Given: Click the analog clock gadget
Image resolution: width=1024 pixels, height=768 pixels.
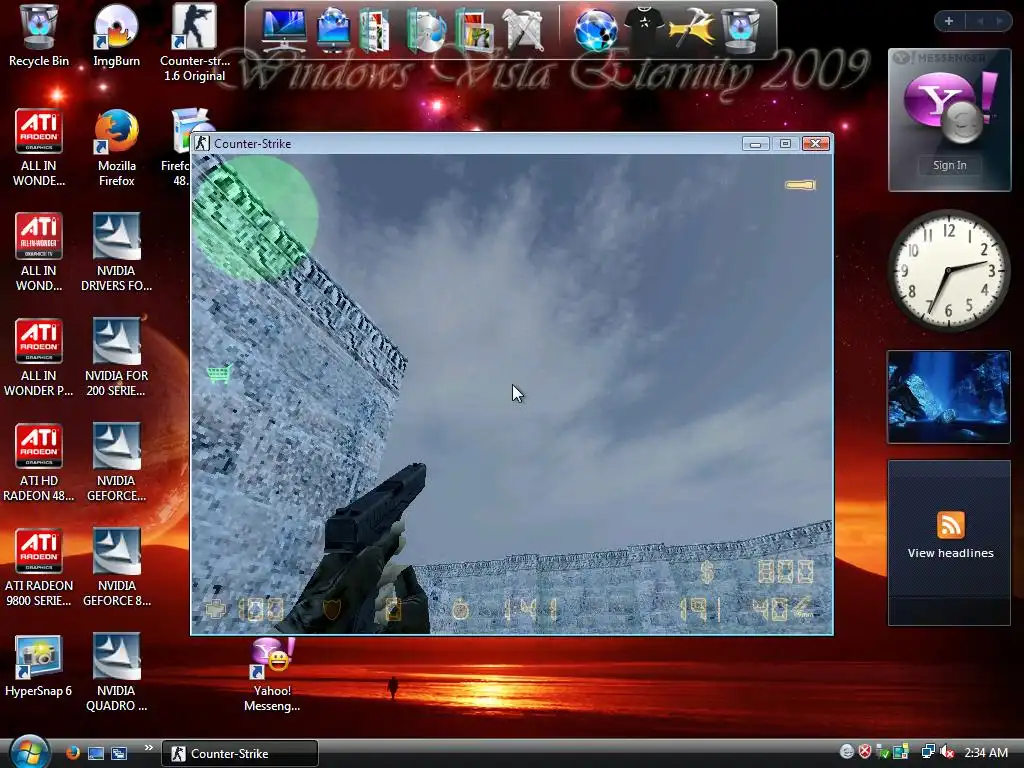Looking at the screenshot, I should [x=948, y=270].
